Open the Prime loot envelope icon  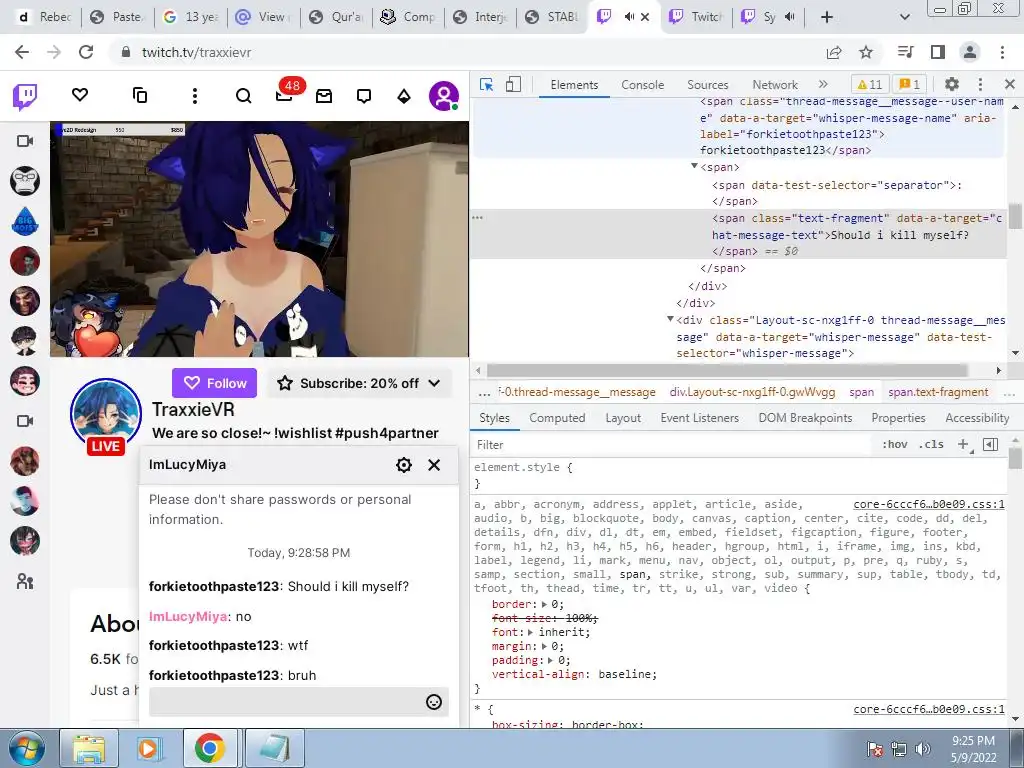pos(324,96)
